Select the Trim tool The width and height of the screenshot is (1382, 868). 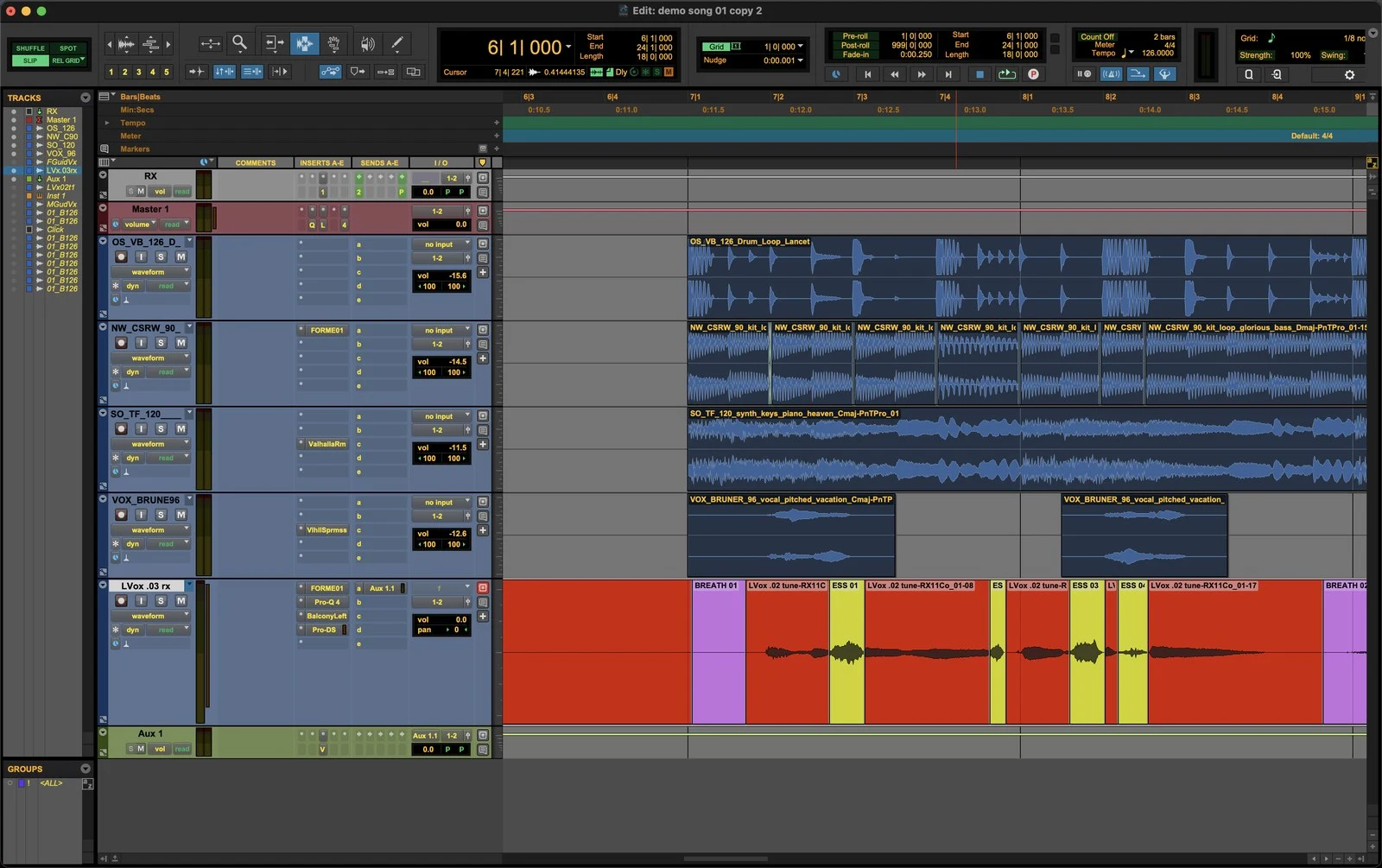[274, 43]
